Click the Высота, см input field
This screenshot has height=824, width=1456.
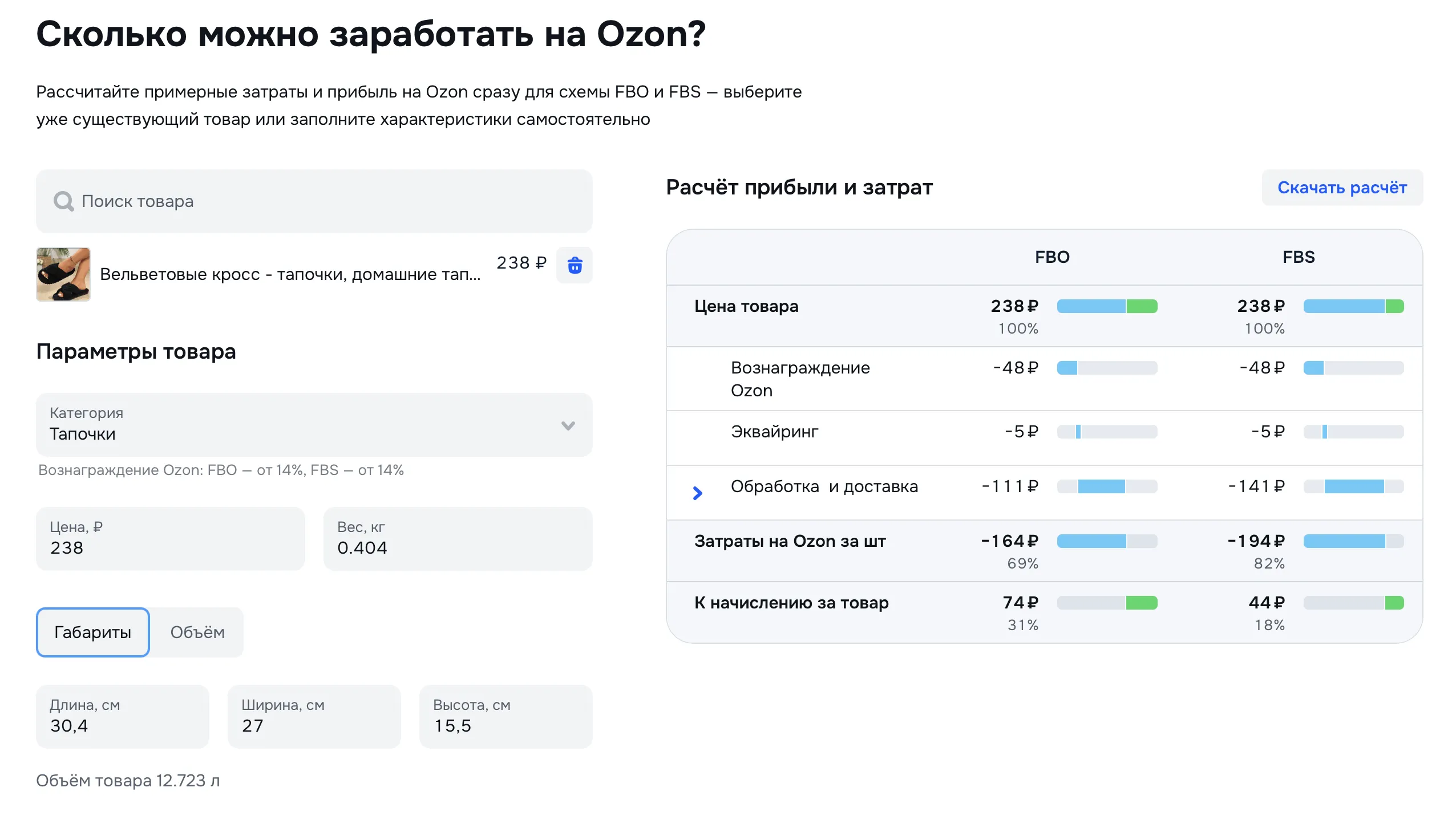click(x=505, y=717)
